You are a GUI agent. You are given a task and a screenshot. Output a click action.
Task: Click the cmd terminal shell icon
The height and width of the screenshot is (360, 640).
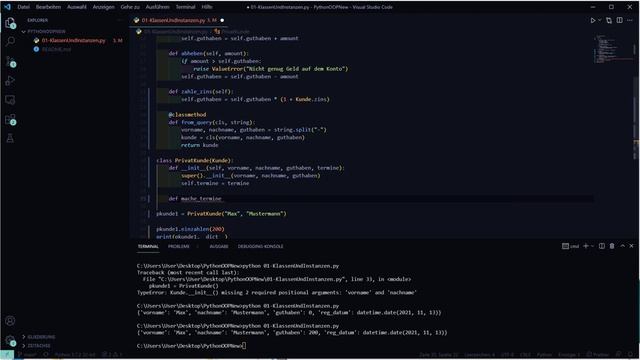tap(565, 246)
